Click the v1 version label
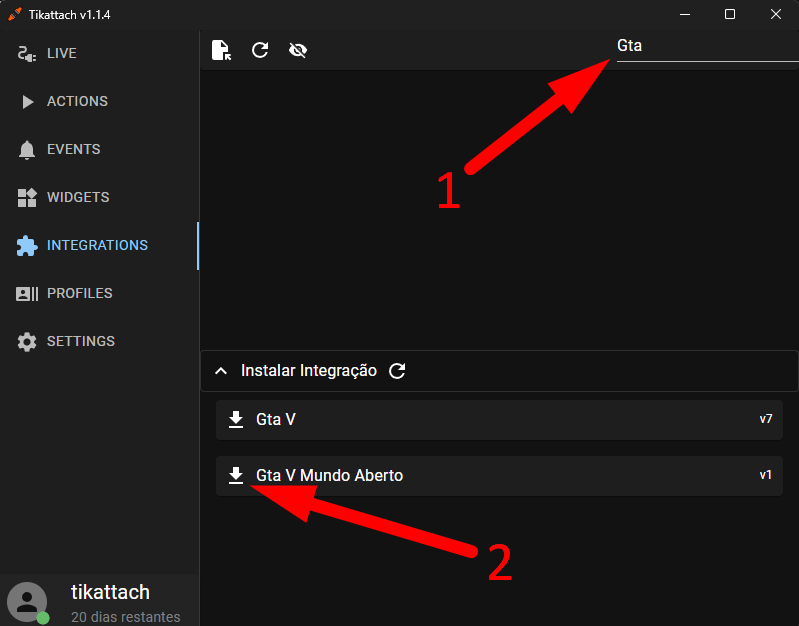799x626 pixels. pyautogui.click(x=765, y=475)
